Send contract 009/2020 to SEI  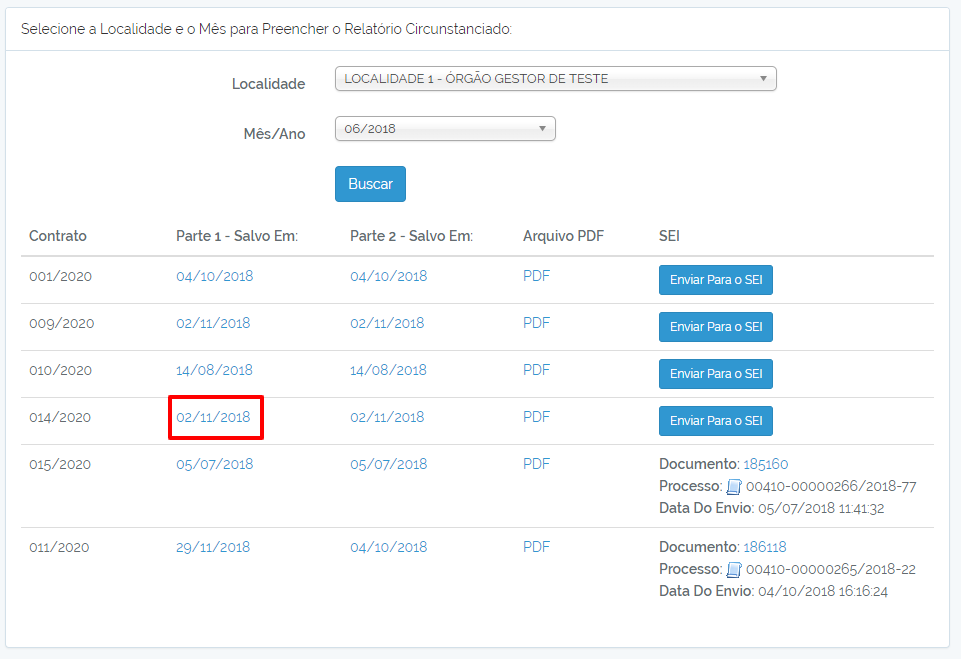click(x=716, y=327)
